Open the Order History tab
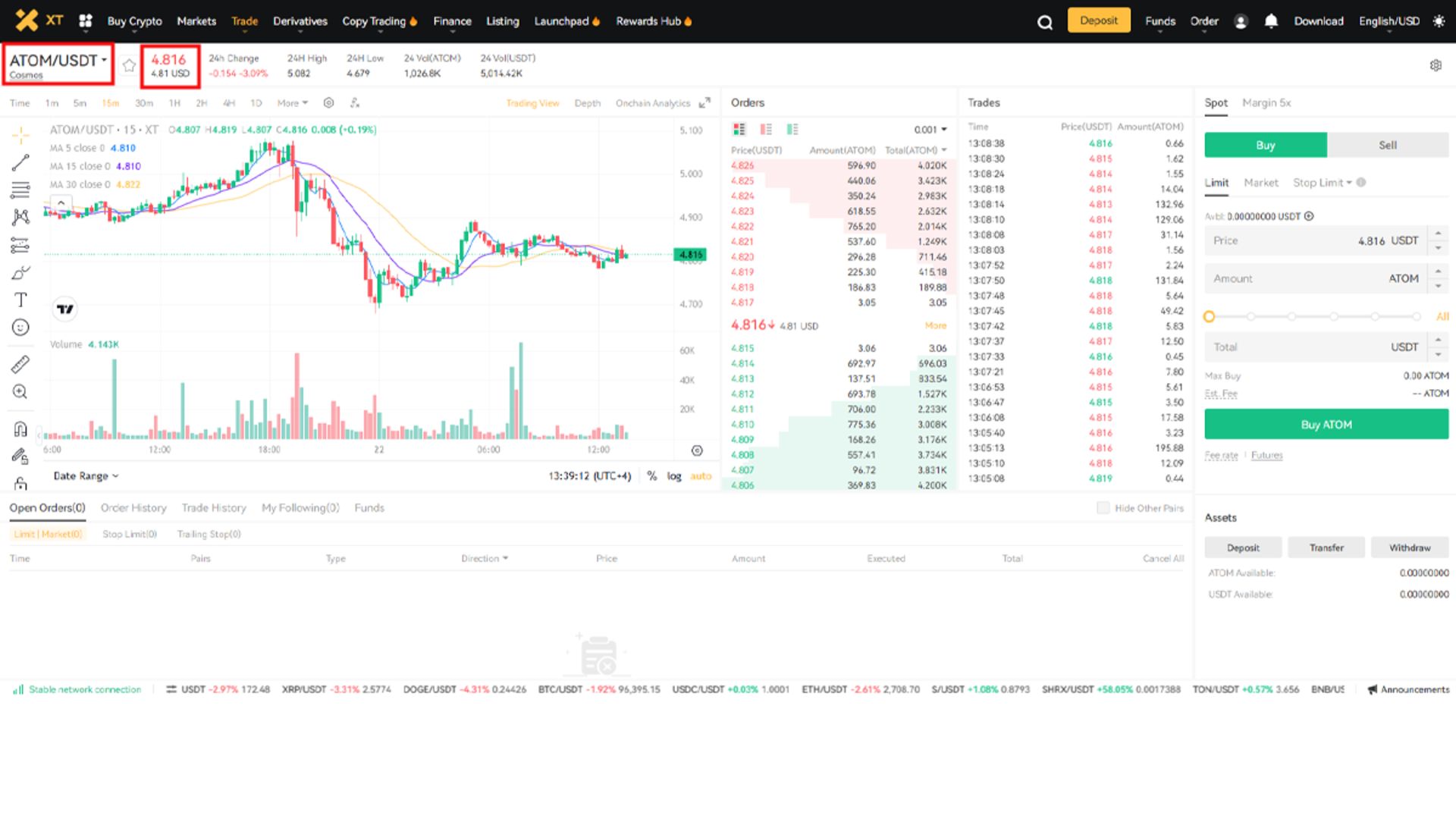This screenshot has width=1456, height=819. tap(133, 508)
